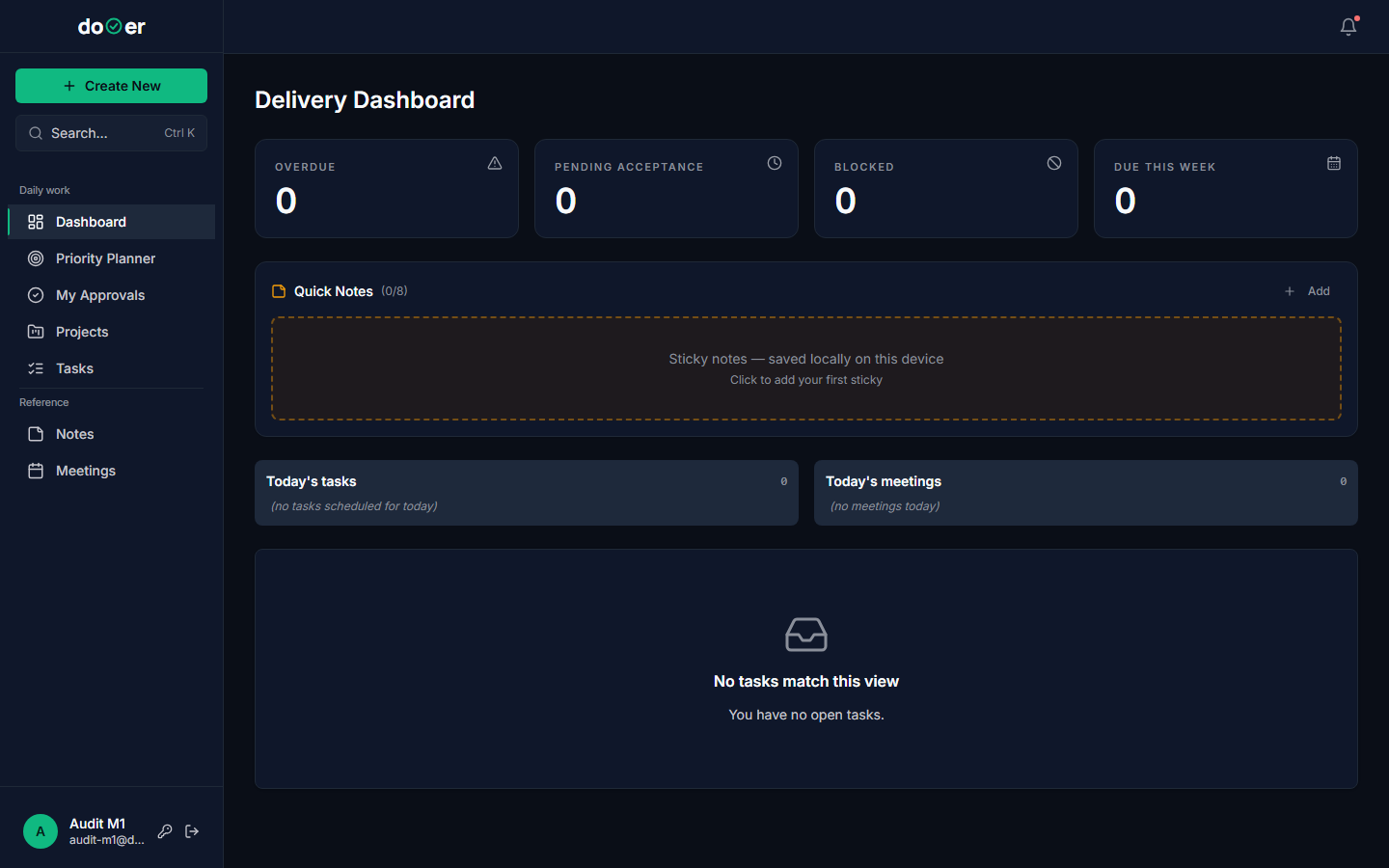This screenshot has height=868, width=1389.
Task: Click the Meetings calendar icon in sidebar
Action: (36, 471)
